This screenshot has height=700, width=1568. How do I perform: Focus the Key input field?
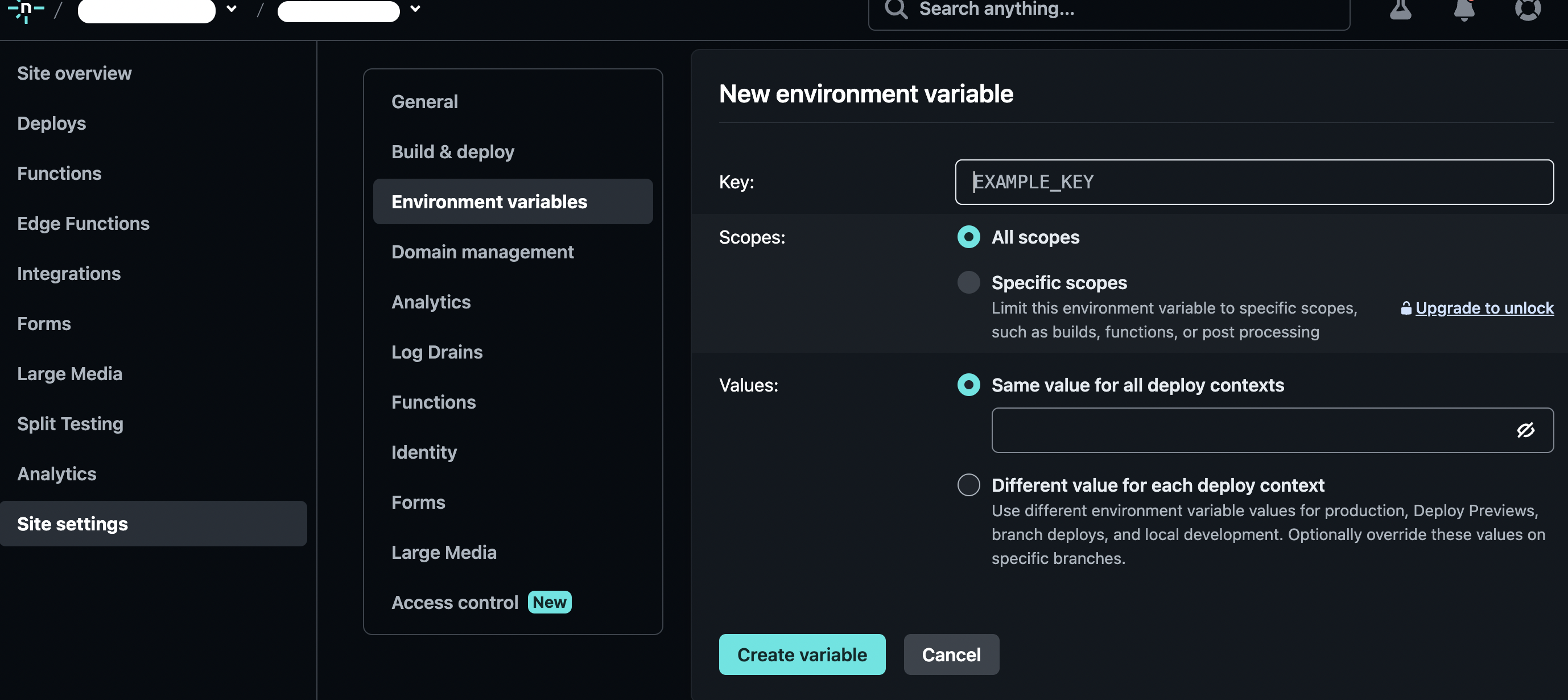[1254, 182]
